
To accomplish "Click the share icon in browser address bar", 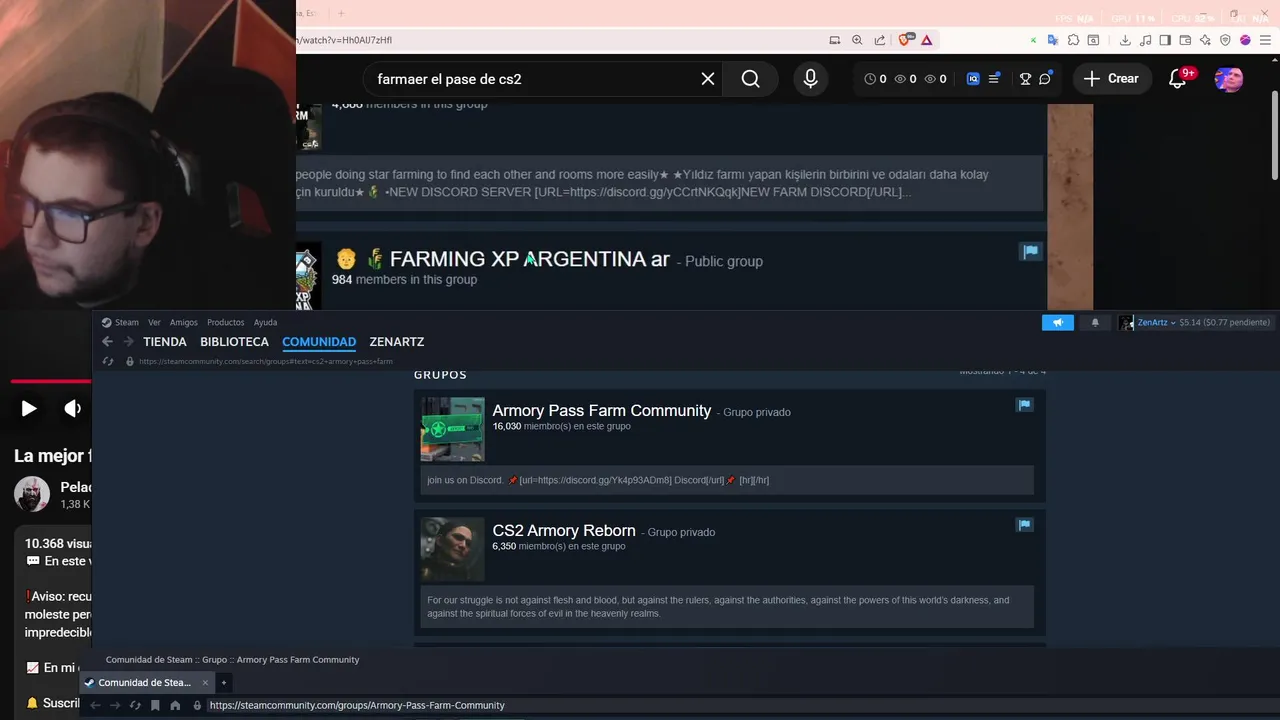I will (880, 40).
